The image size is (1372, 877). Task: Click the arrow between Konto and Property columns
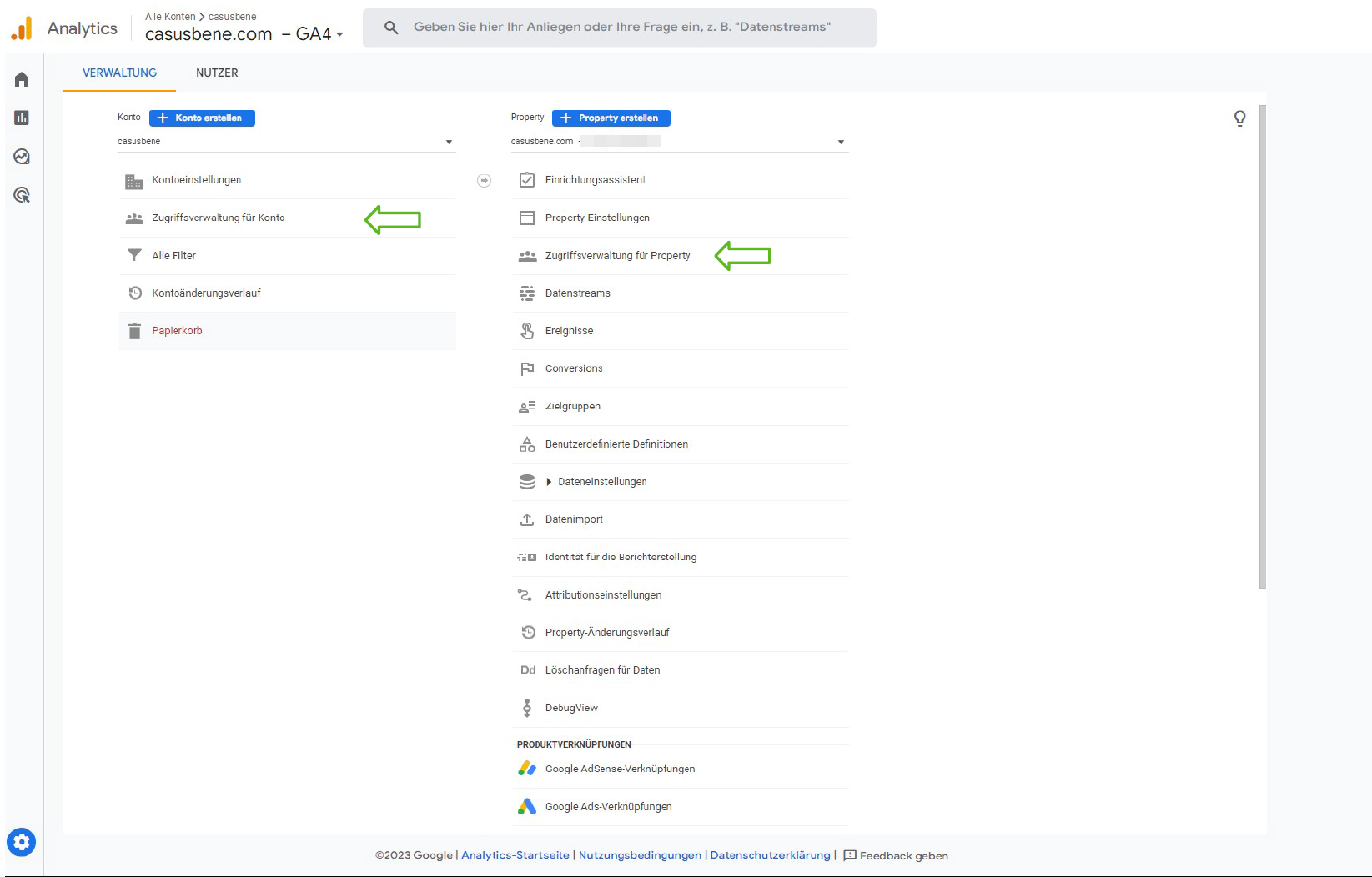[x=484, y=180]
